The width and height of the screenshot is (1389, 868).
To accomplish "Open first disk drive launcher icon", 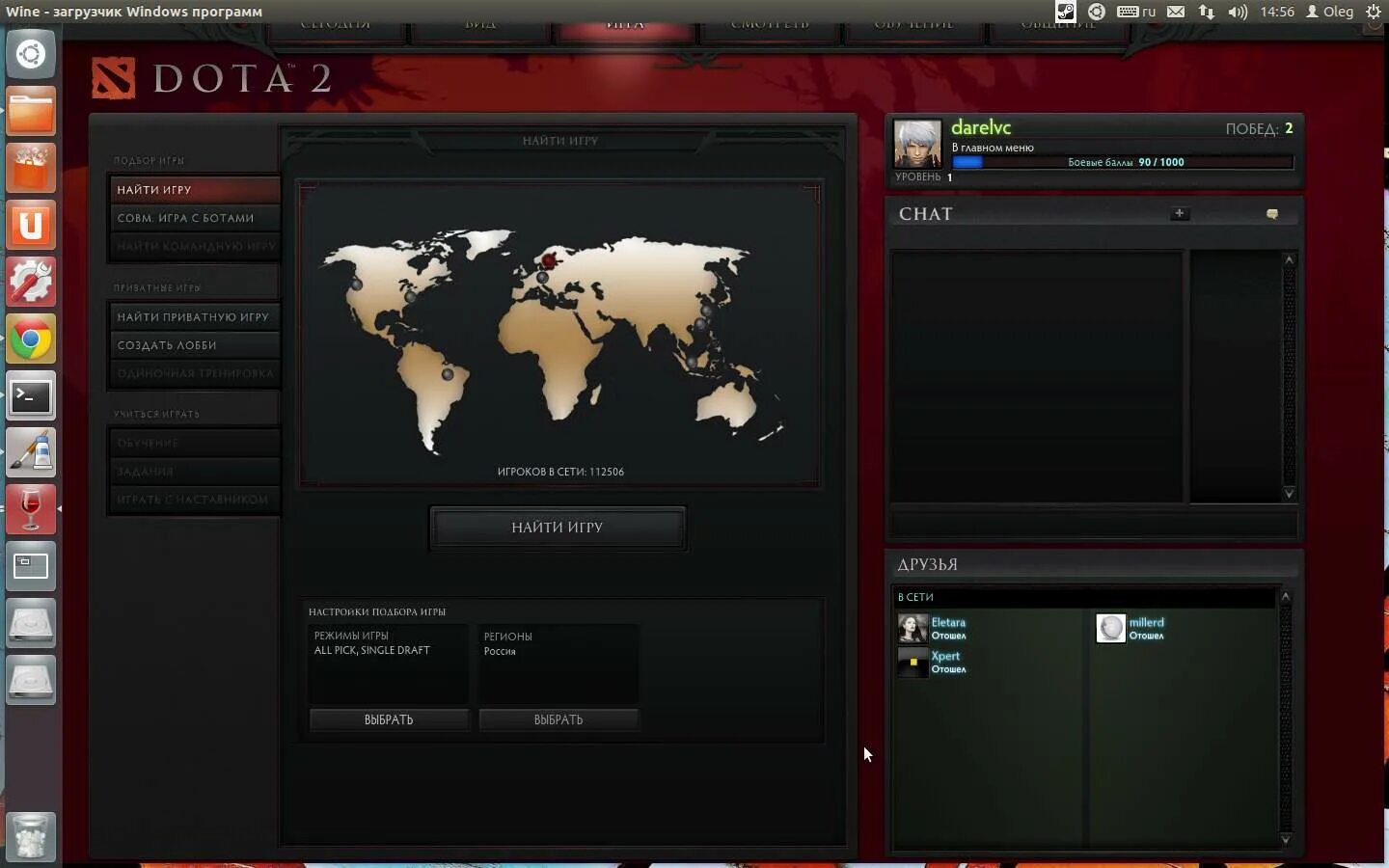I will click(31, 623).
